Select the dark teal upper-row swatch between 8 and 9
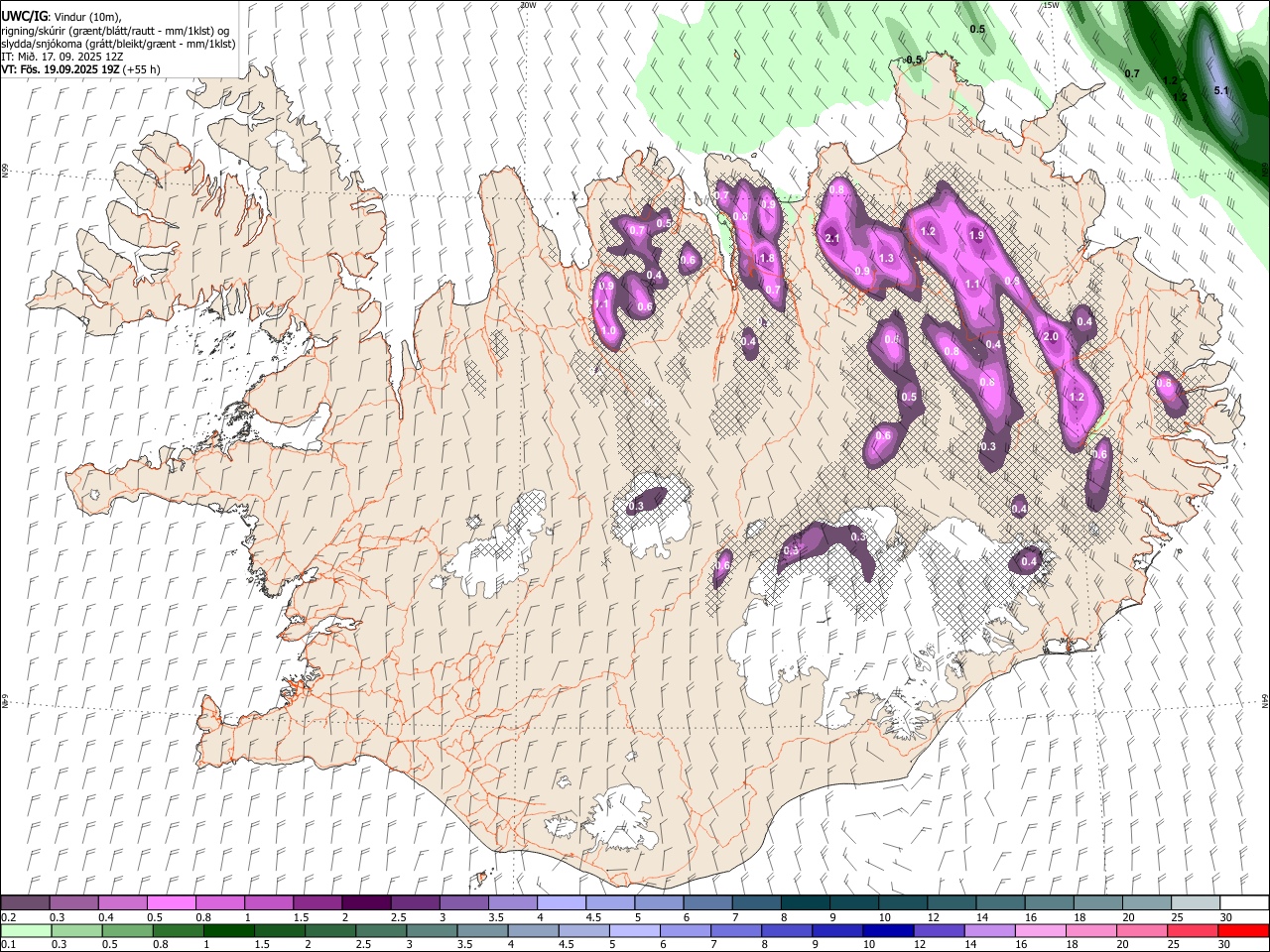The image size is (1270, 952). pos(806,903)
